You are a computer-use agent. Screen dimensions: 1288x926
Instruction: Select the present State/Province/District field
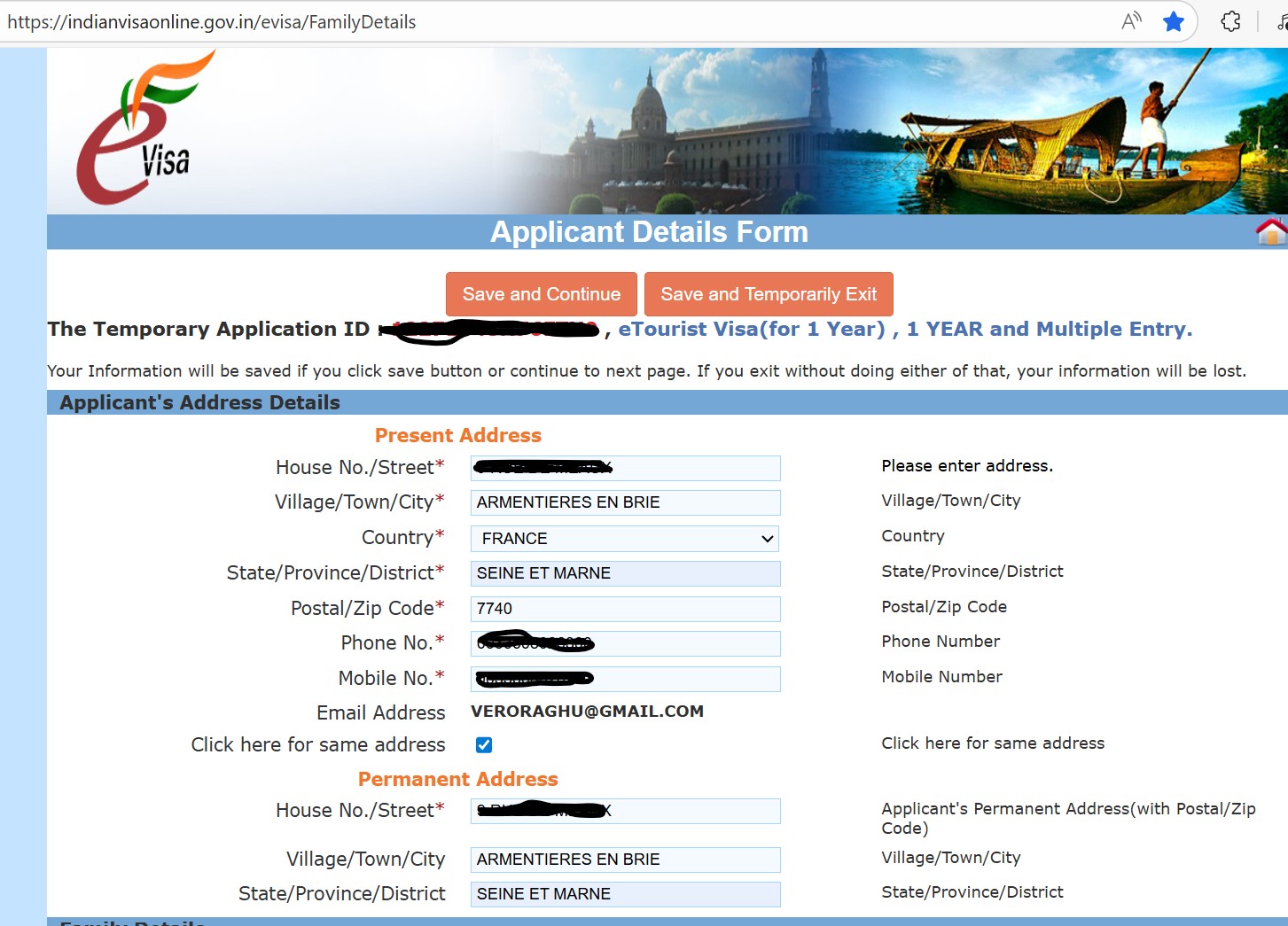pyautogui.click(x=625, y=573)
